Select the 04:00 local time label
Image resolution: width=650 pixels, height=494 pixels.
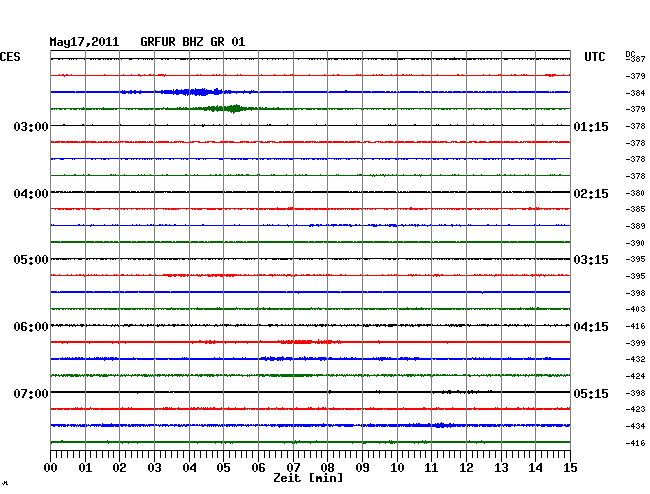point(31,194)
